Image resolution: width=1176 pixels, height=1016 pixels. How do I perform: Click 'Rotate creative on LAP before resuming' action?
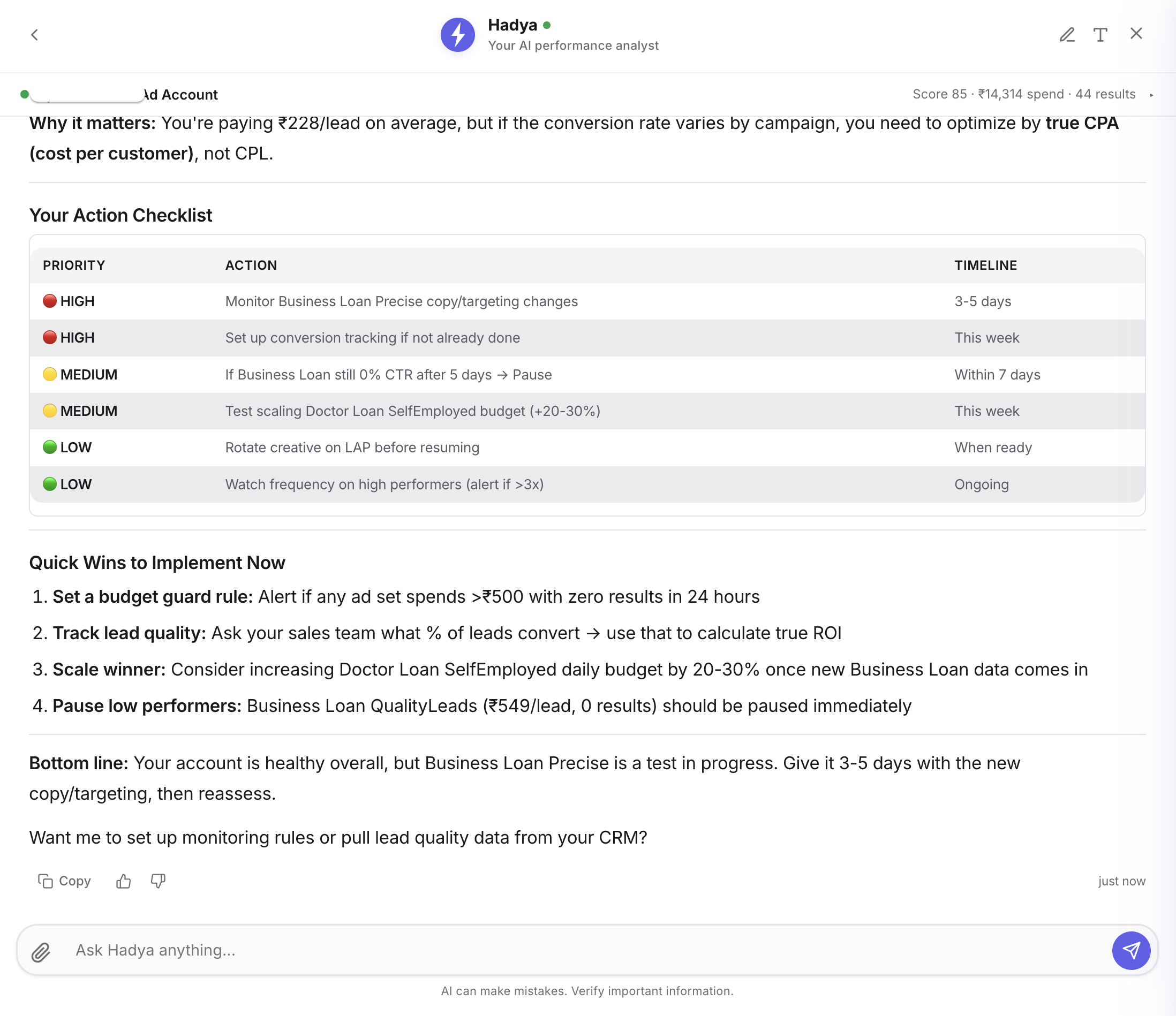(x=352, y=448)
